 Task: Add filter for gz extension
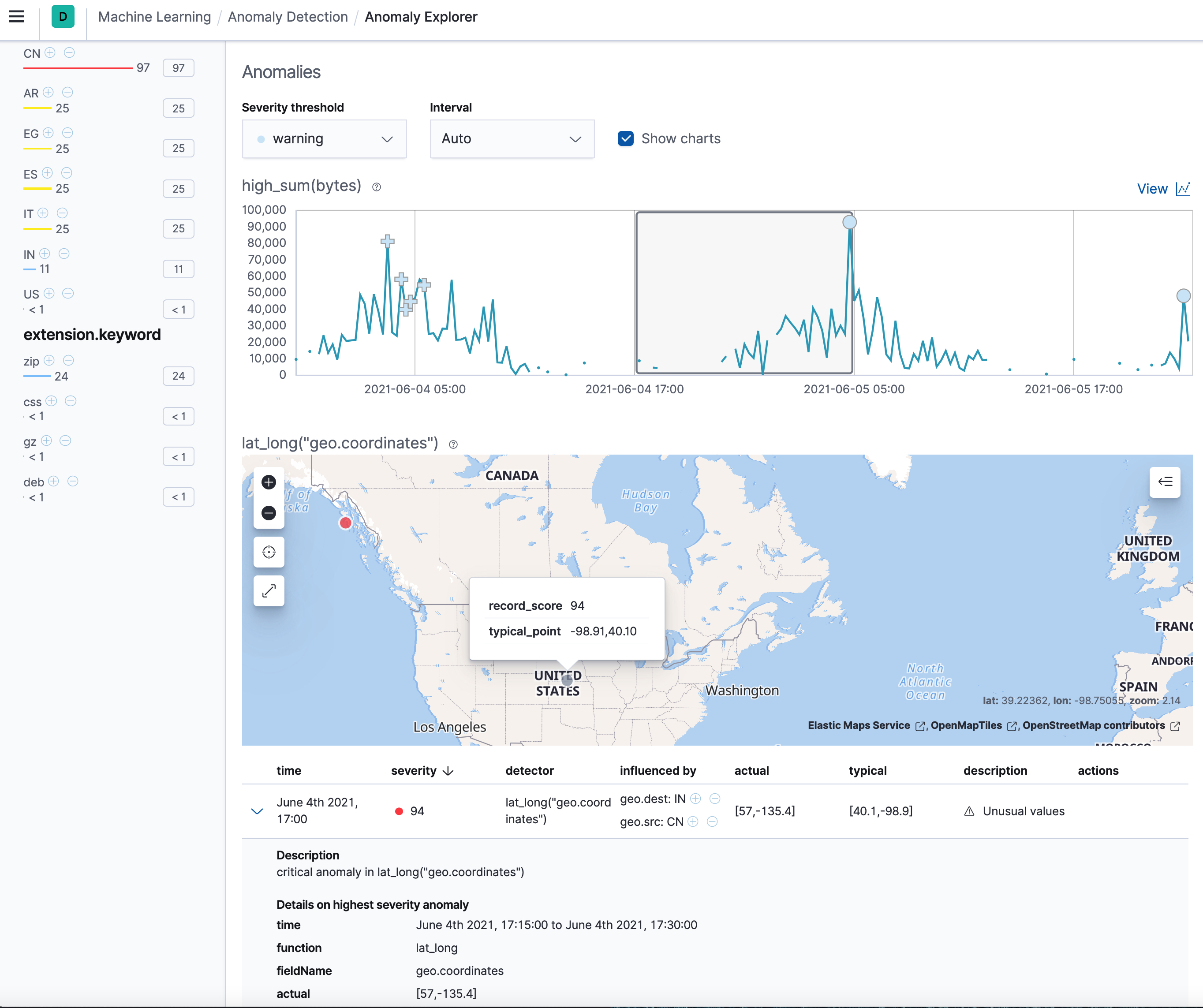(47, 441)
